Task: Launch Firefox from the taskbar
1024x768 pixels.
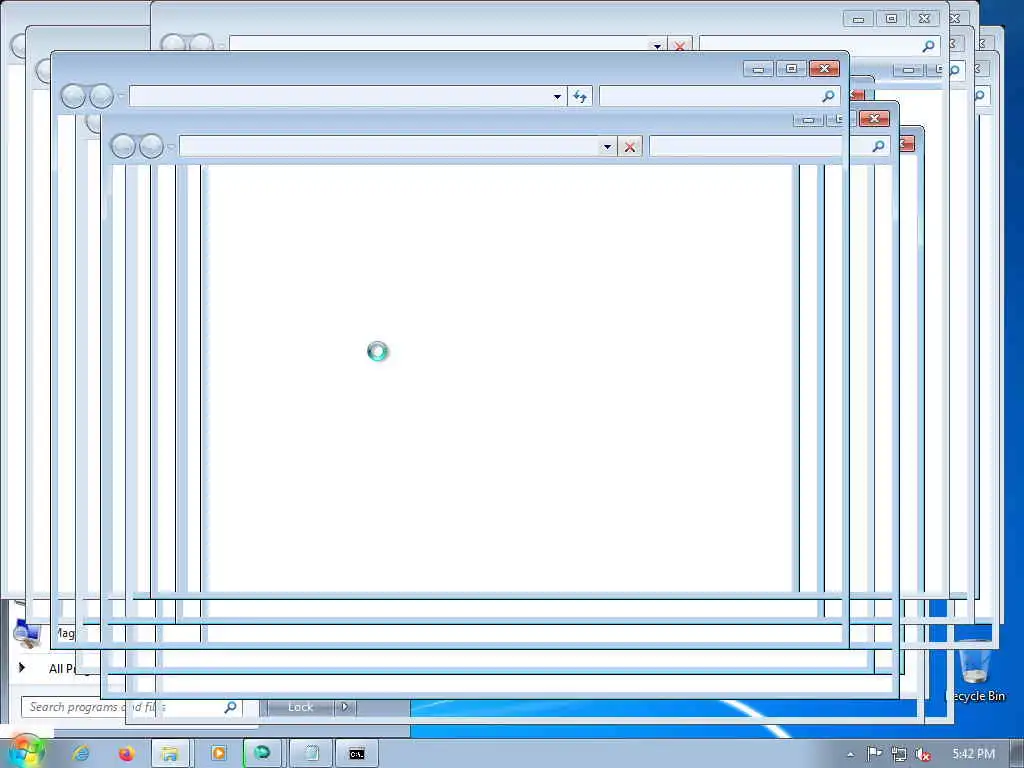Action: coord(127,754)
